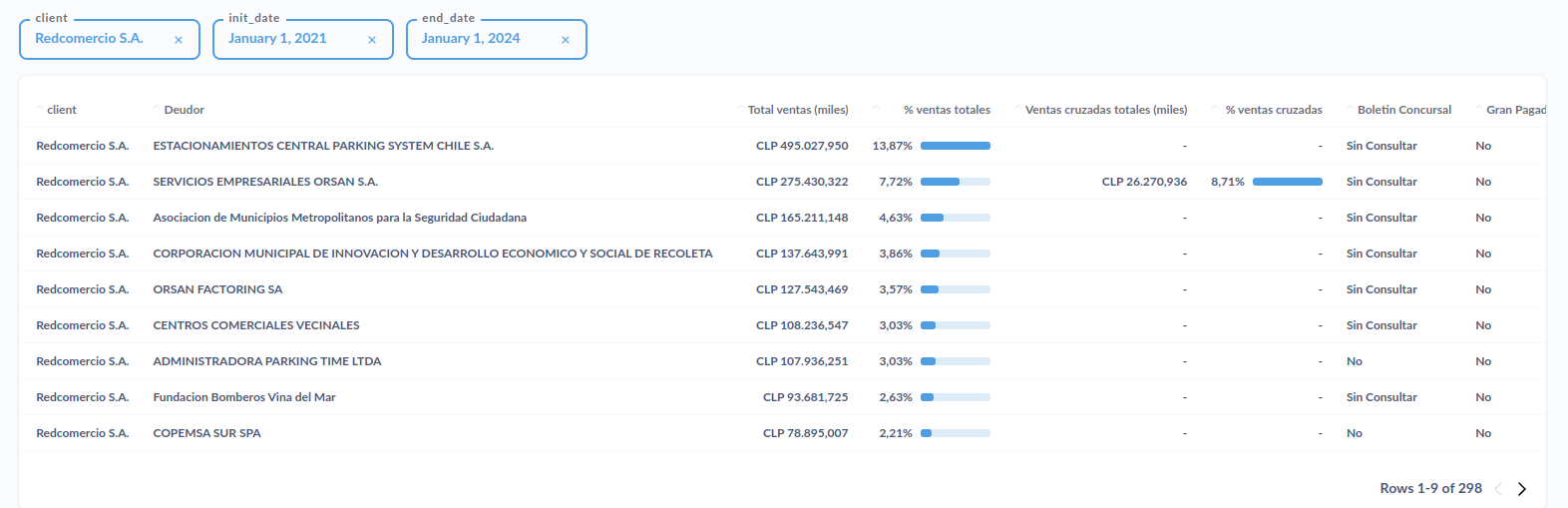Click the CLP 93.681,725 total sales value

tap(806, 397)
